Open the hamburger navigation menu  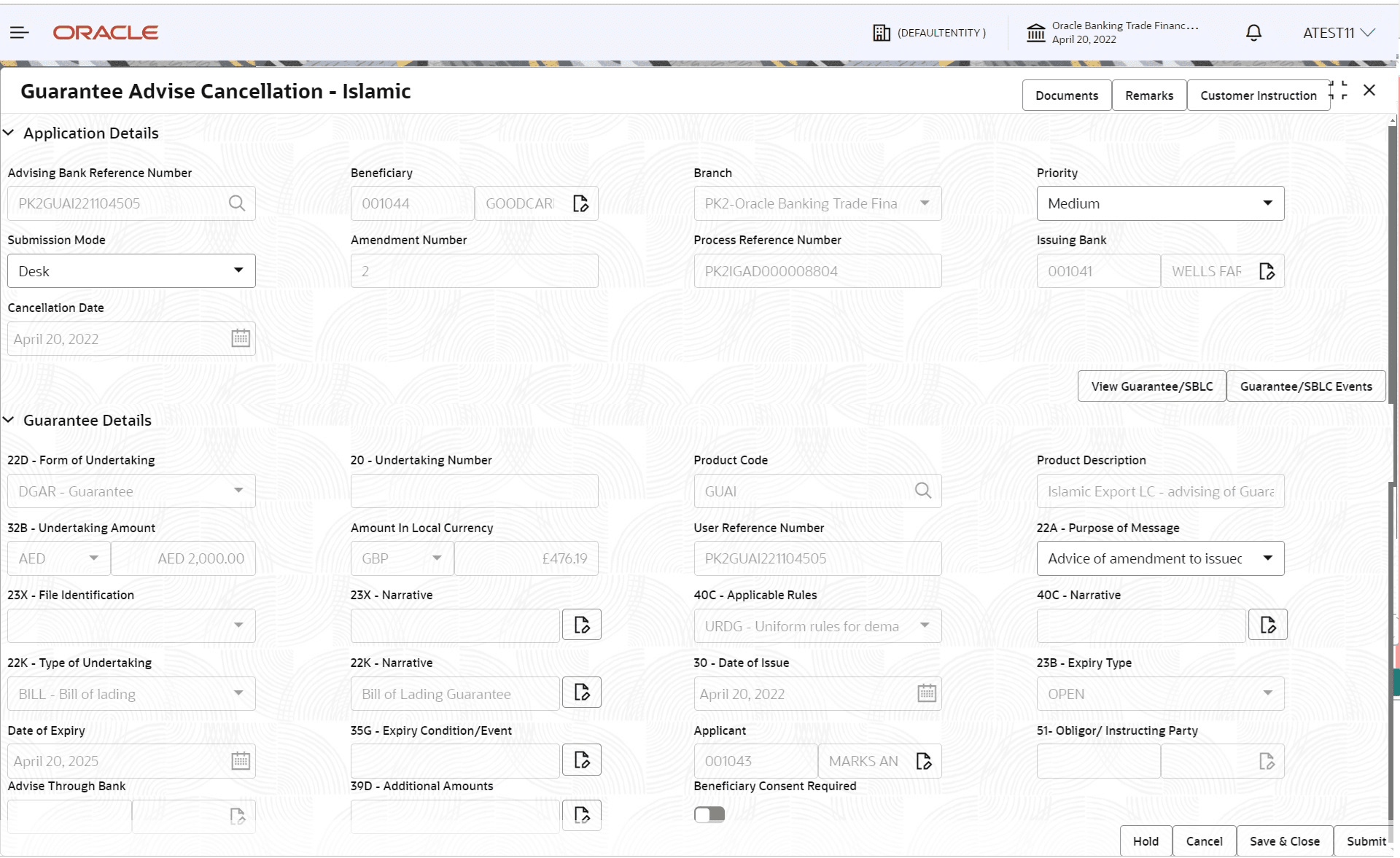pos(20,32)
